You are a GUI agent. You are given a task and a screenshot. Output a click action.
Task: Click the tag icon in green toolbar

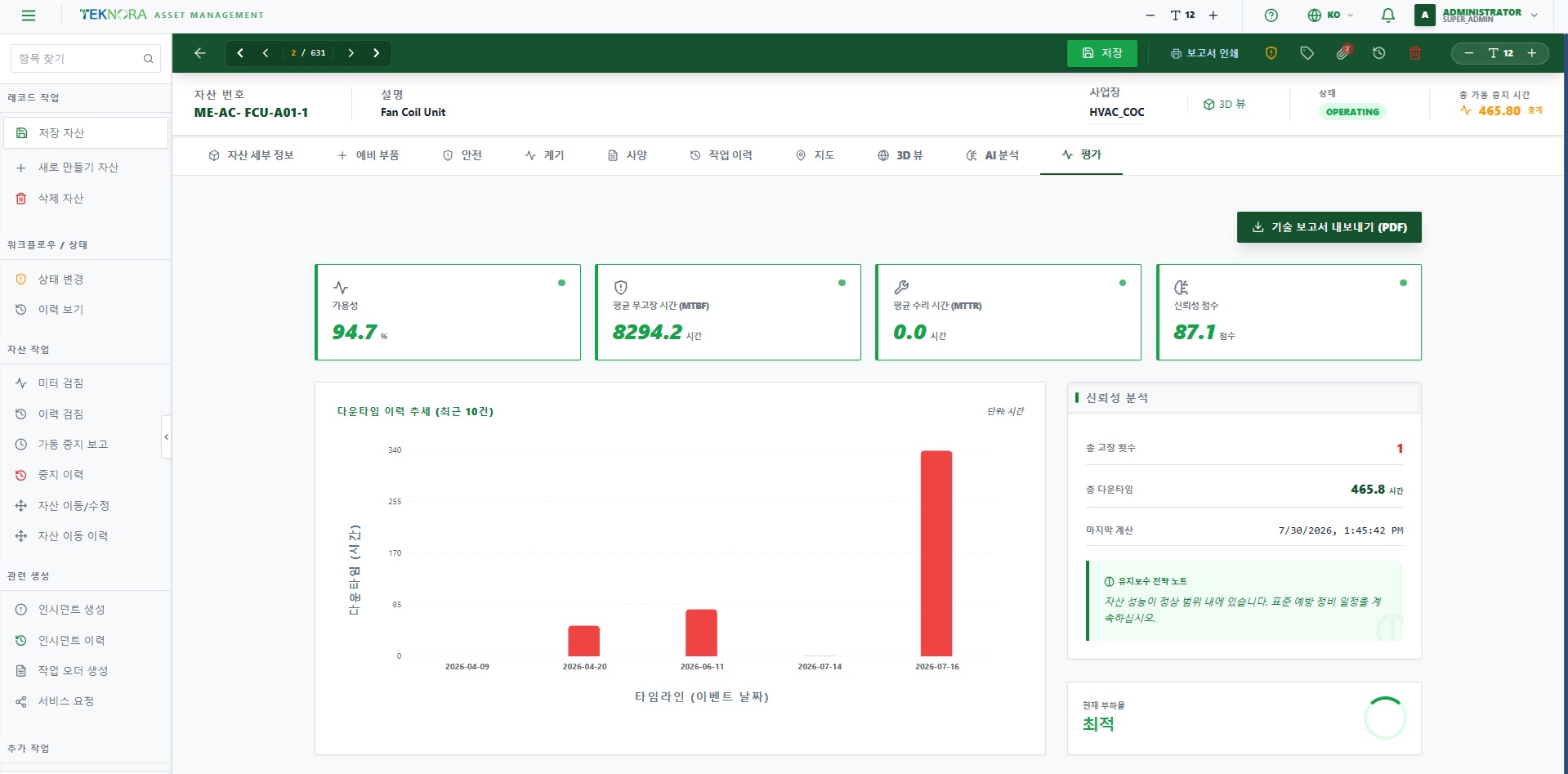click(1307, 53)
